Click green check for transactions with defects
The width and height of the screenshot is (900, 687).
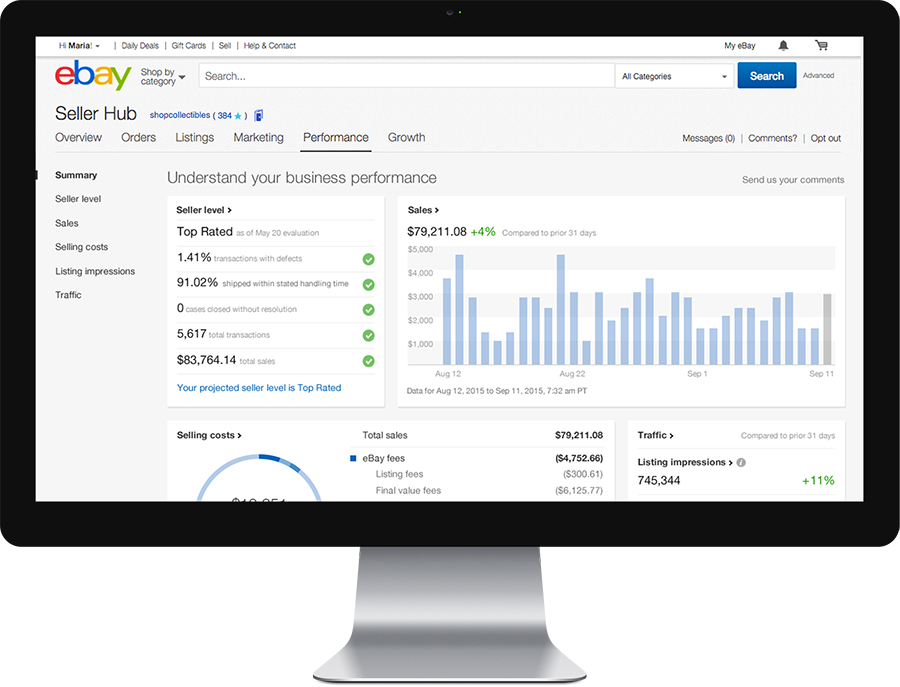[x=368, y=259]
